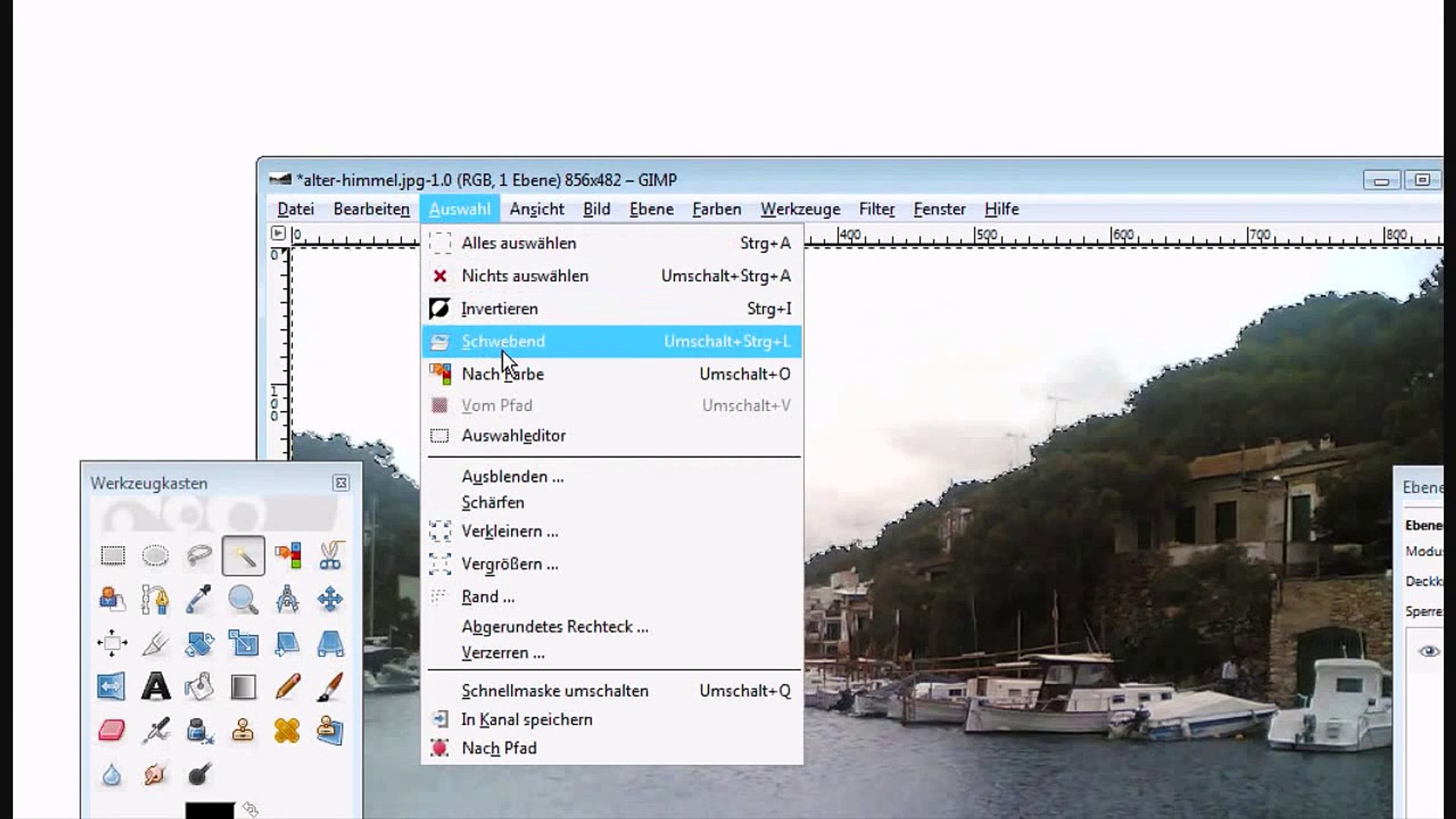Open the Filter menu
The width and height of the screenshot is (1456, 819).
[x=877, y=209]
